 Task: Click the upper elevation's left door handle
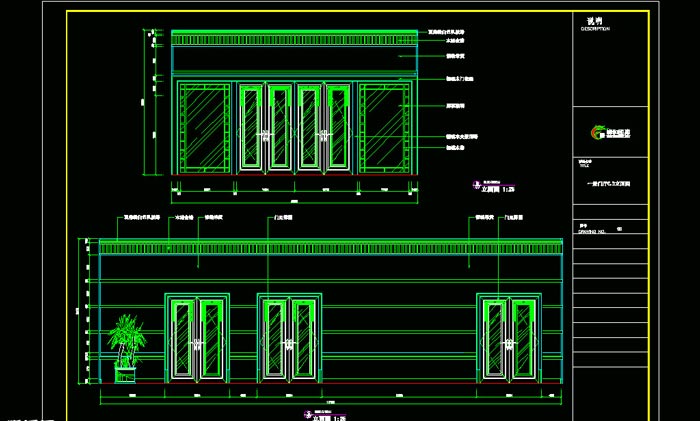[265, 133]
